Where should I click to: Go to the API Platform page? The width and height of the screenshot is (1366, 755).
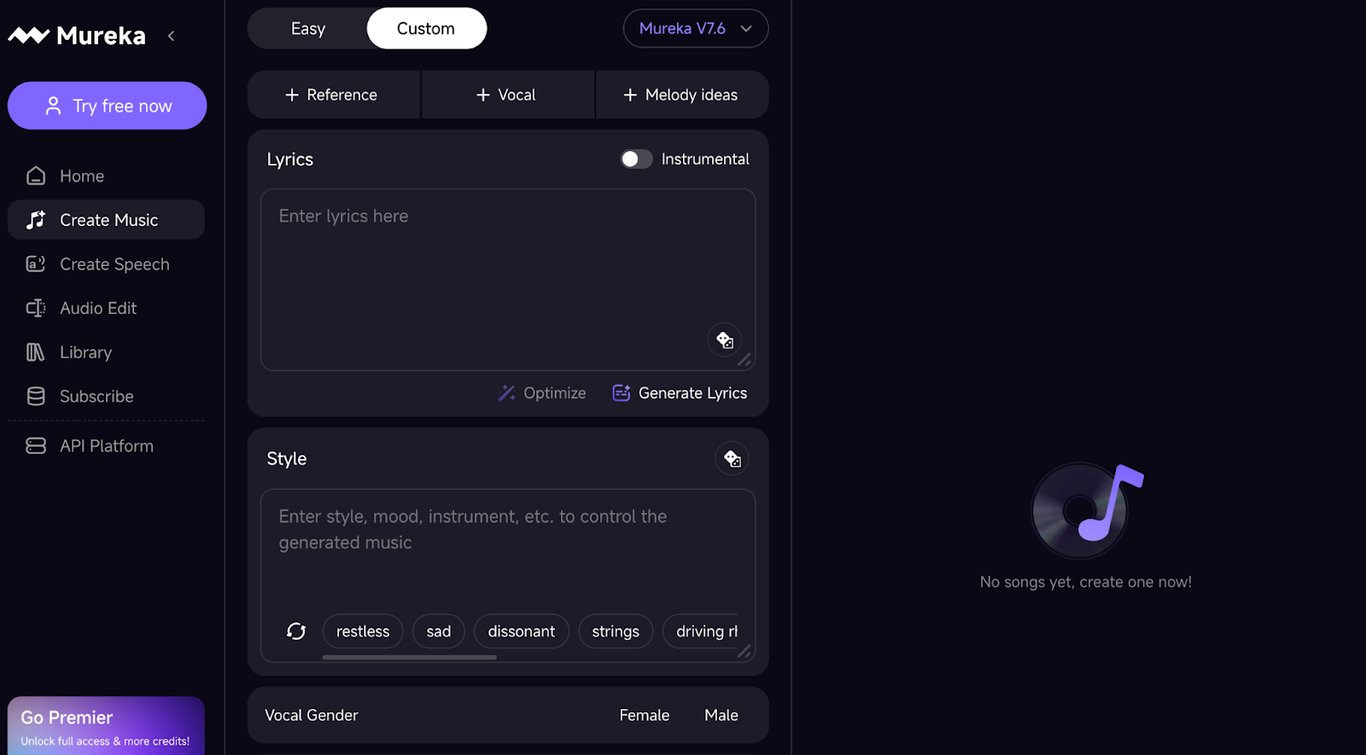click(106, 445)
